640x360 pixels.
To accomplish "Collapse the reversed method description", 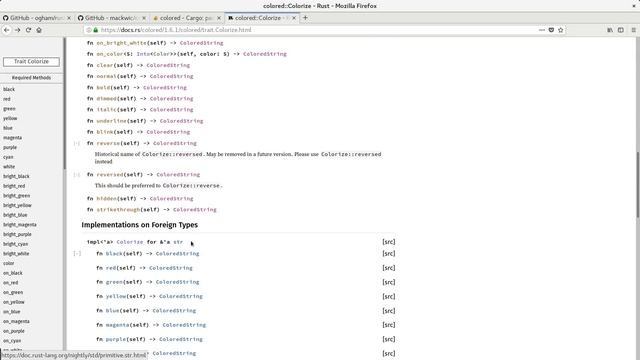I will coord(77,175).
